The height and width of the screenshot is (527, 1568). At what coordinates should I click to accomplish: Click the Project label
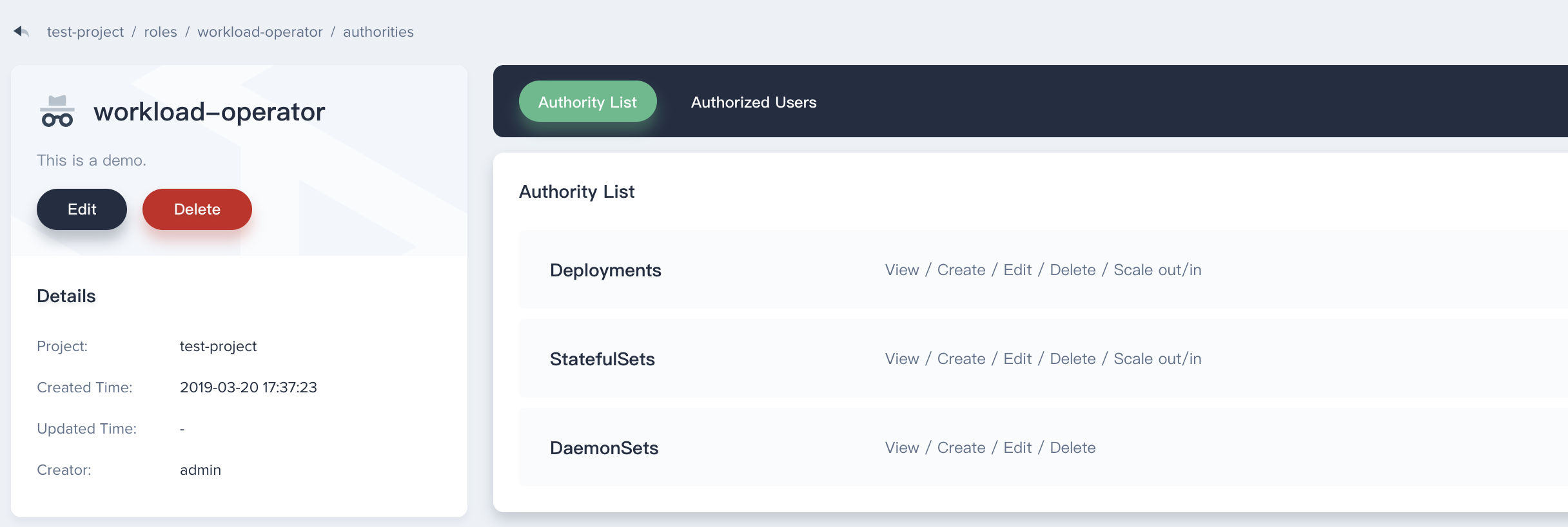pos(62,347)
